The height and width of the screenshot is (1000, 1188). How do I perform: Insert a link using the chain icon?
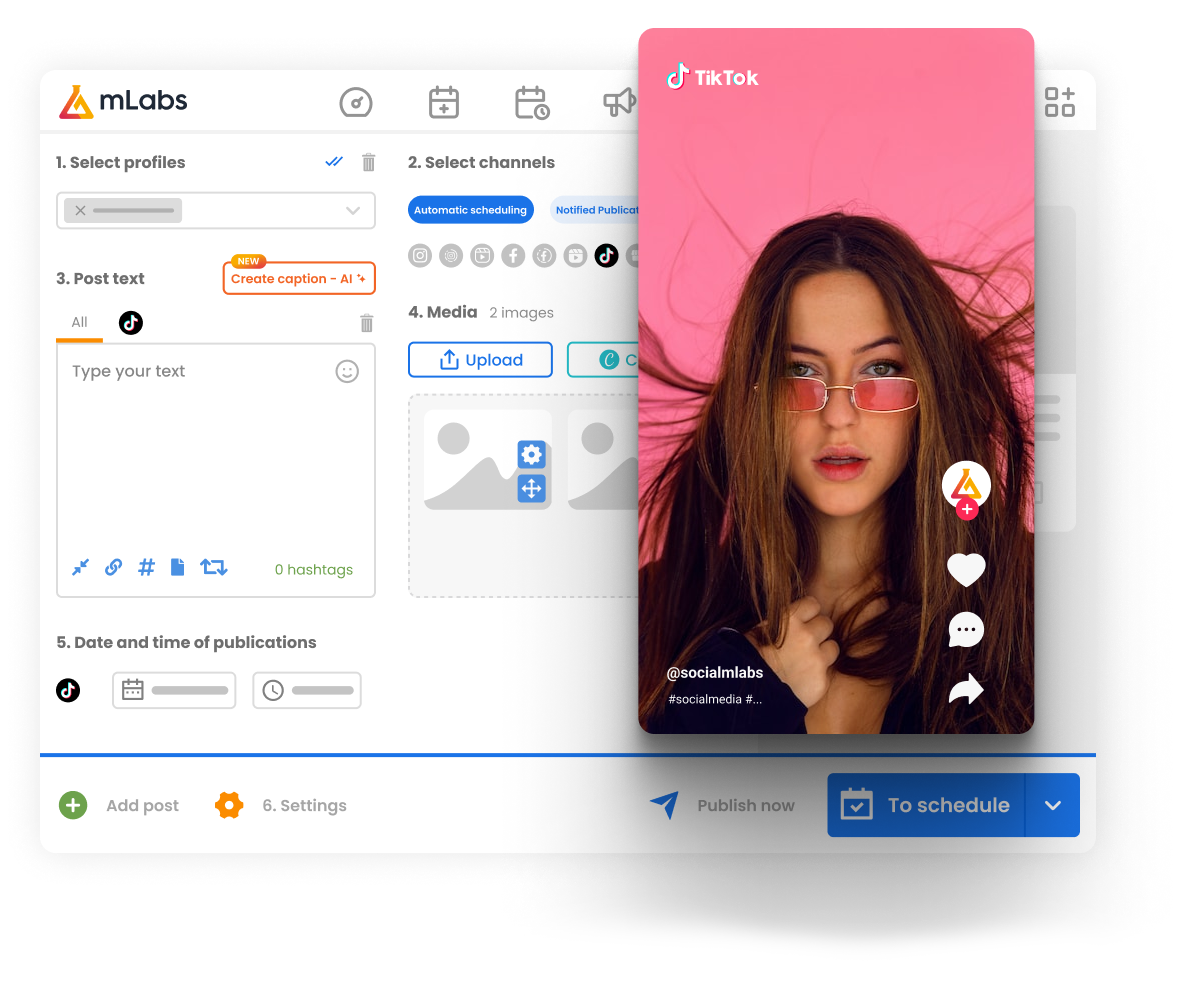point(114,568)
